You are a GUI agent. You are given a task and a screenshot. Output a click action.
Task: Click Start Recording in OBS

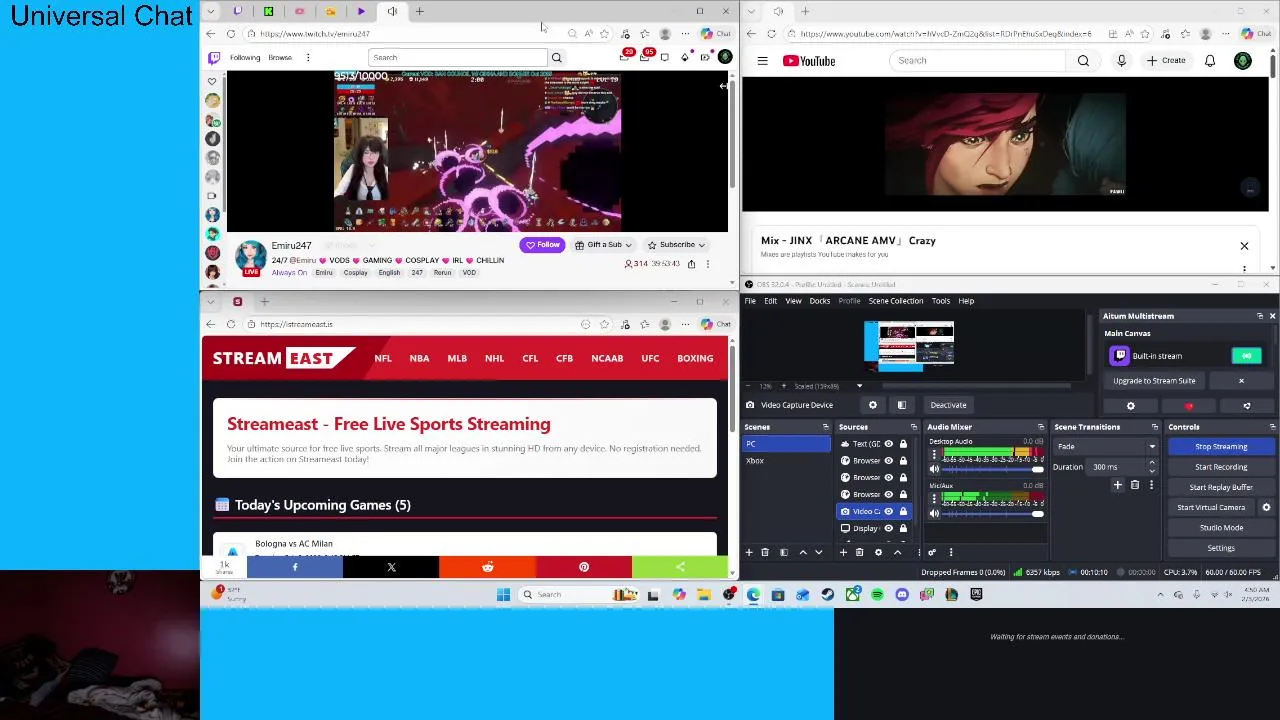[1221, 467]
